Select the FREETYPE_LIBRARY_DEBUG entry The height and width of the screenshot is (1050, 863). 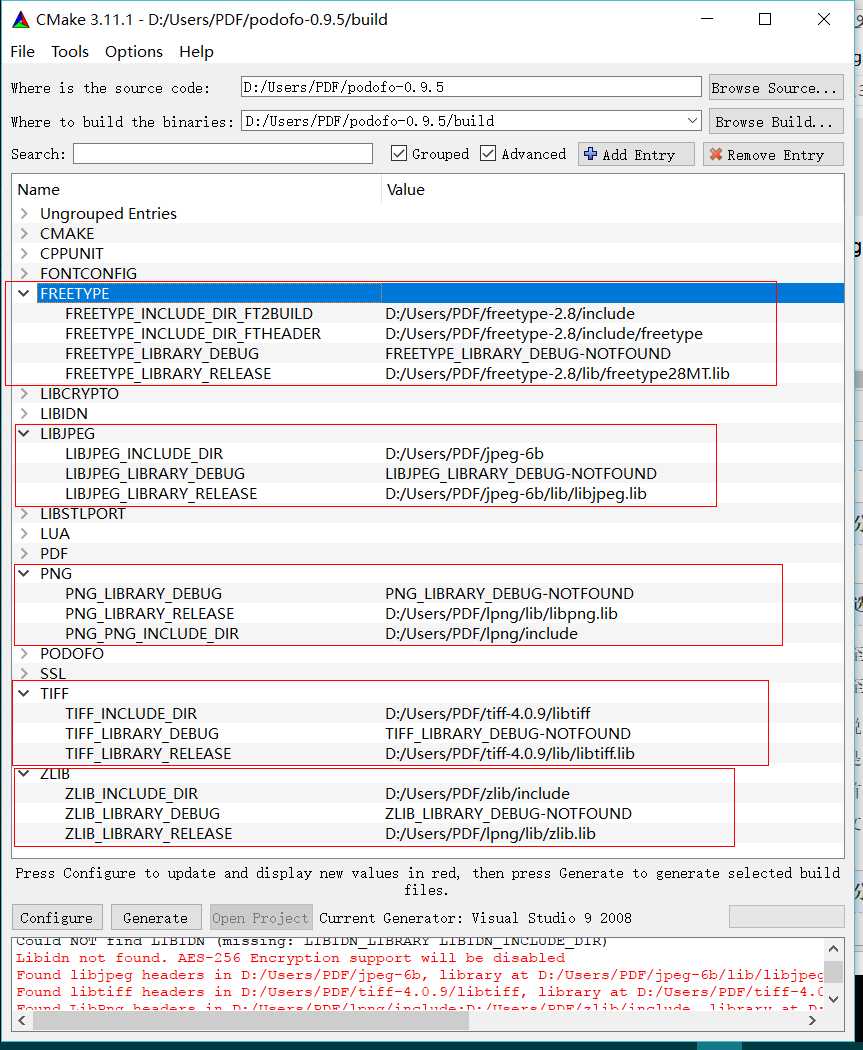tap(162, 354)
